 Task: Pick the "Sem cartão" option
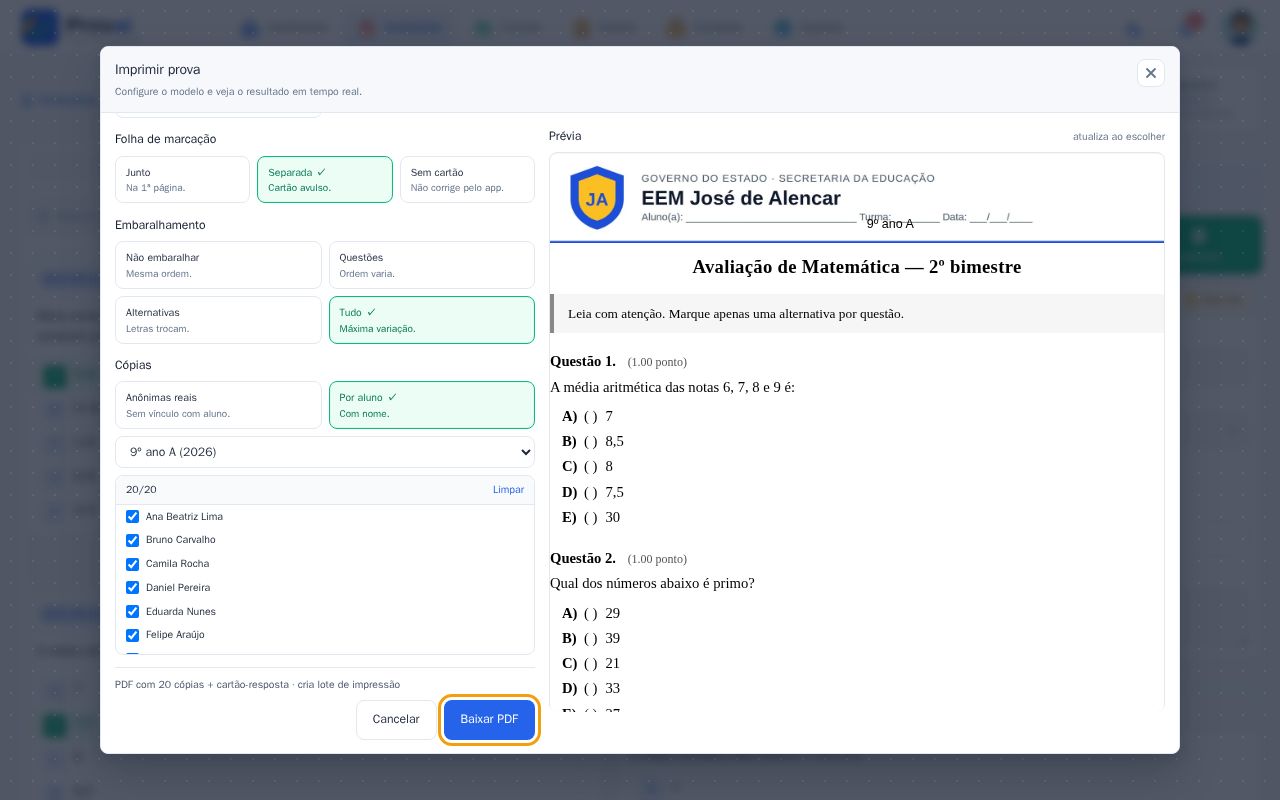point(467,179)
